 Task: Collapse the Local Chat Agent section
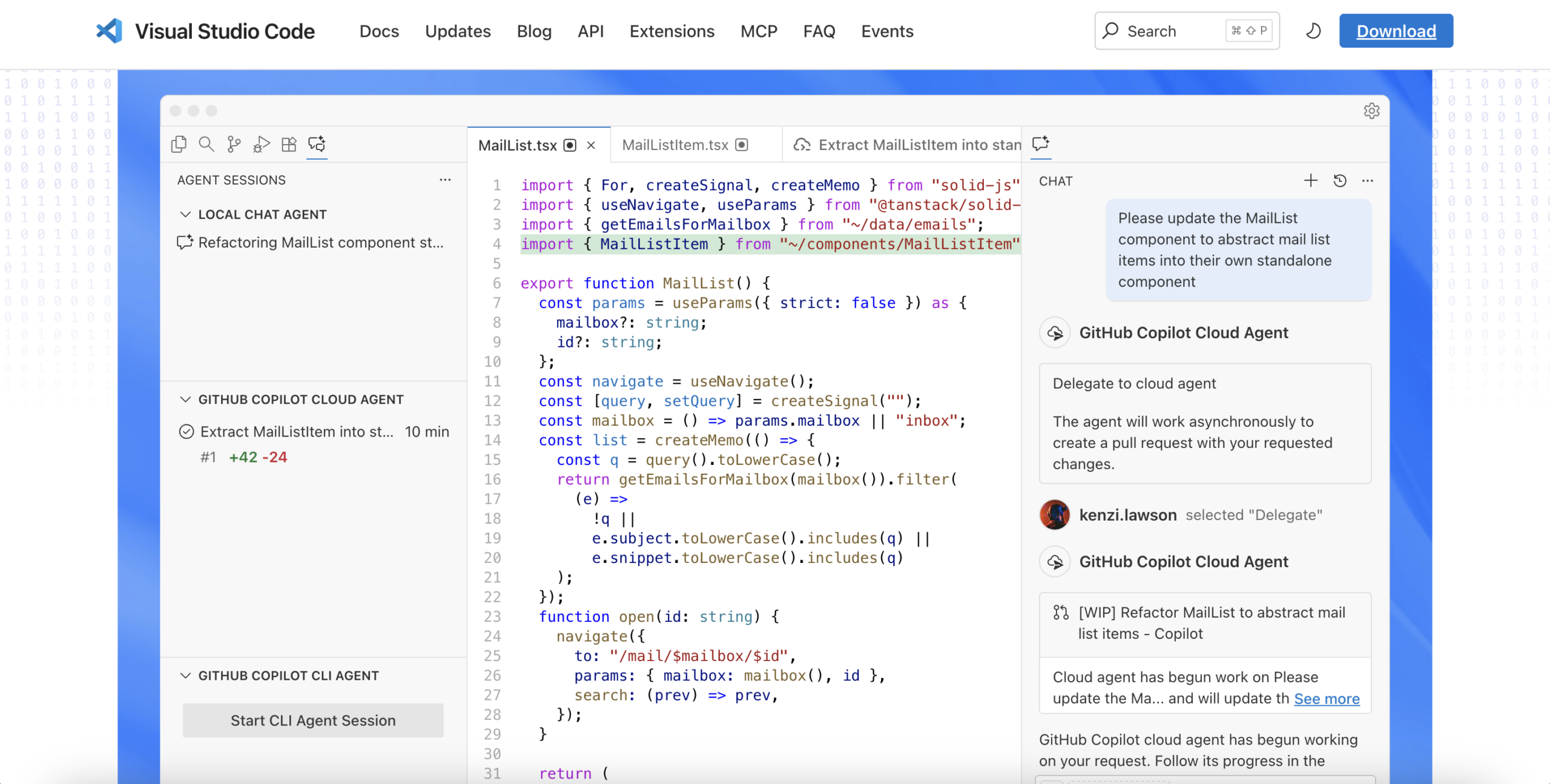[186, 214]
